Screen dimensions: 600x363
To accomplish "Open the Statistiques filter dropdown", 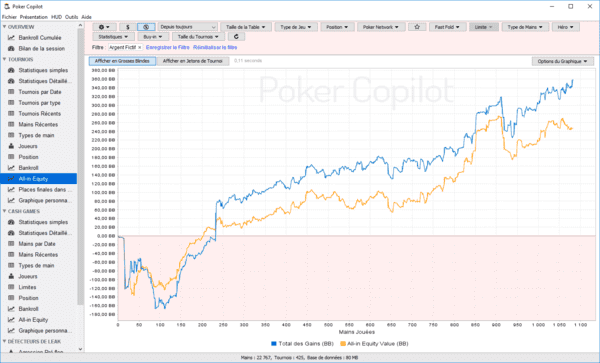I will [x=113, y=37].
